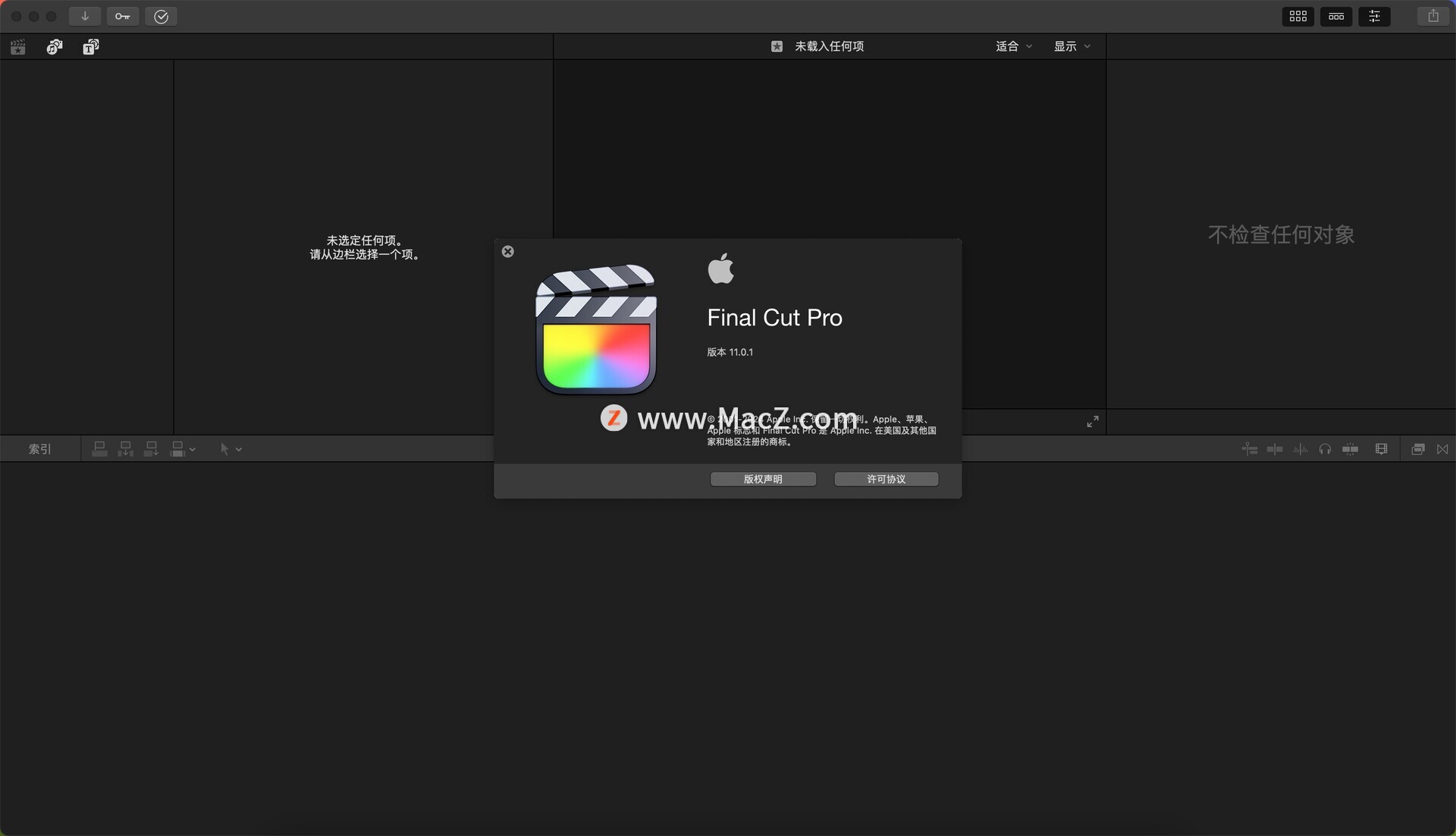Toggle the skimming timeline button
The image size is (1456, 836).
[1250, 449]
